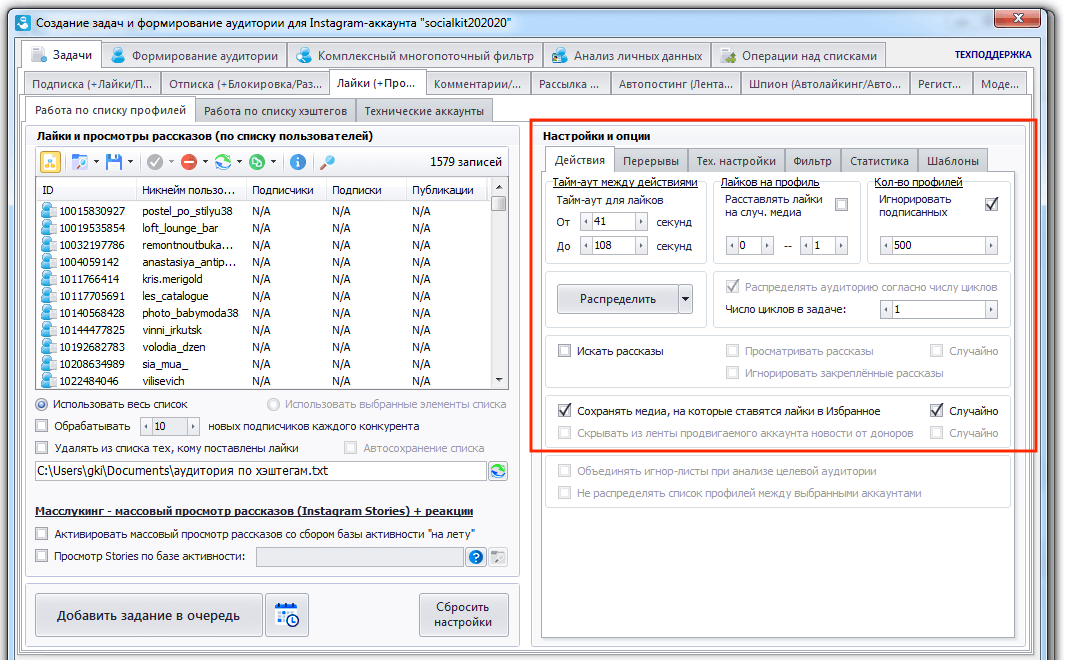1066x660 pixels.
Task: Open dropdown arrow next to green copy icon
Action: point(273,162)
